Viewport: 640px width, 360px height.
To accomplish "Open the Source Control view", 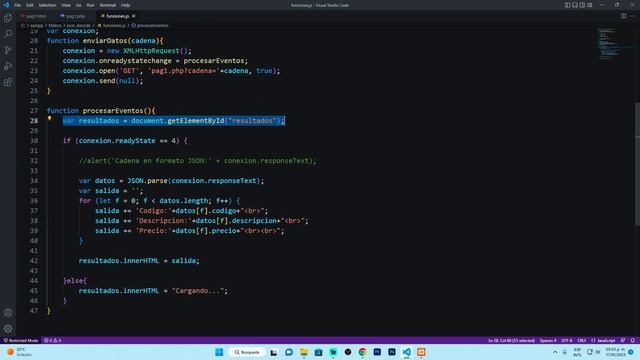I will 8,50.
